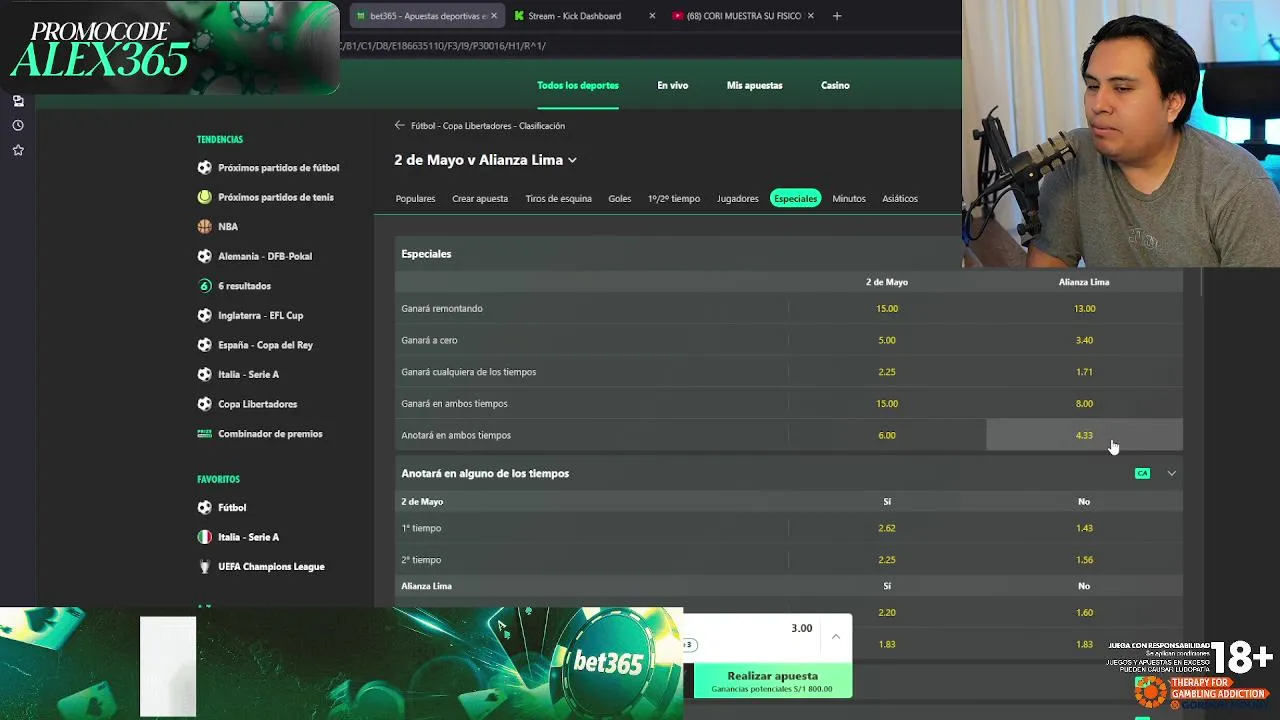This screenshot has width=1280, height=720.
Task: Pick 2 de Mayo Ganará a cero at 5.00
Action: tap(887, 340)
